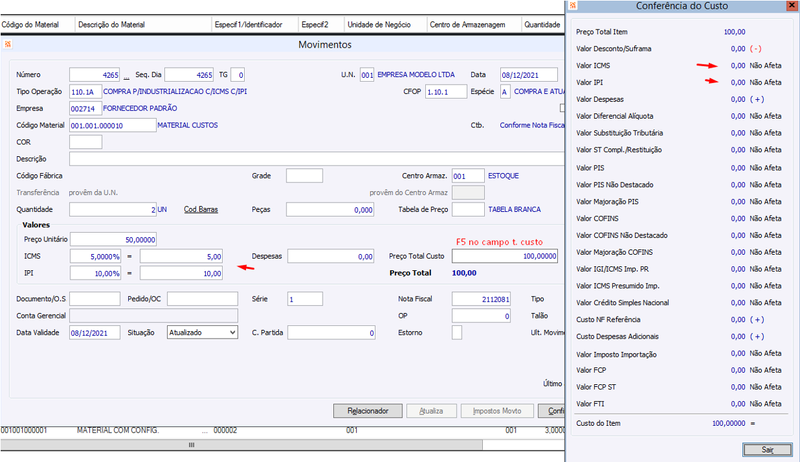Click the IPI percentage field

[x=95, y=273]
